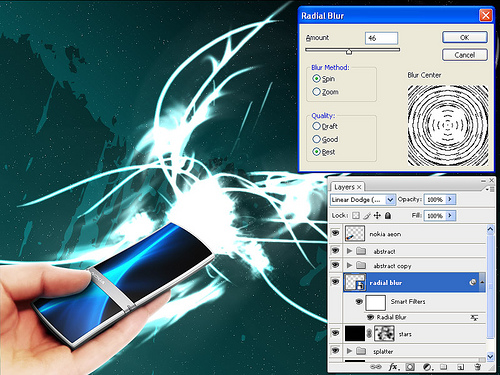Choose Best quality
This screenshot has width=500, height=375.
[x=316, y=152]
